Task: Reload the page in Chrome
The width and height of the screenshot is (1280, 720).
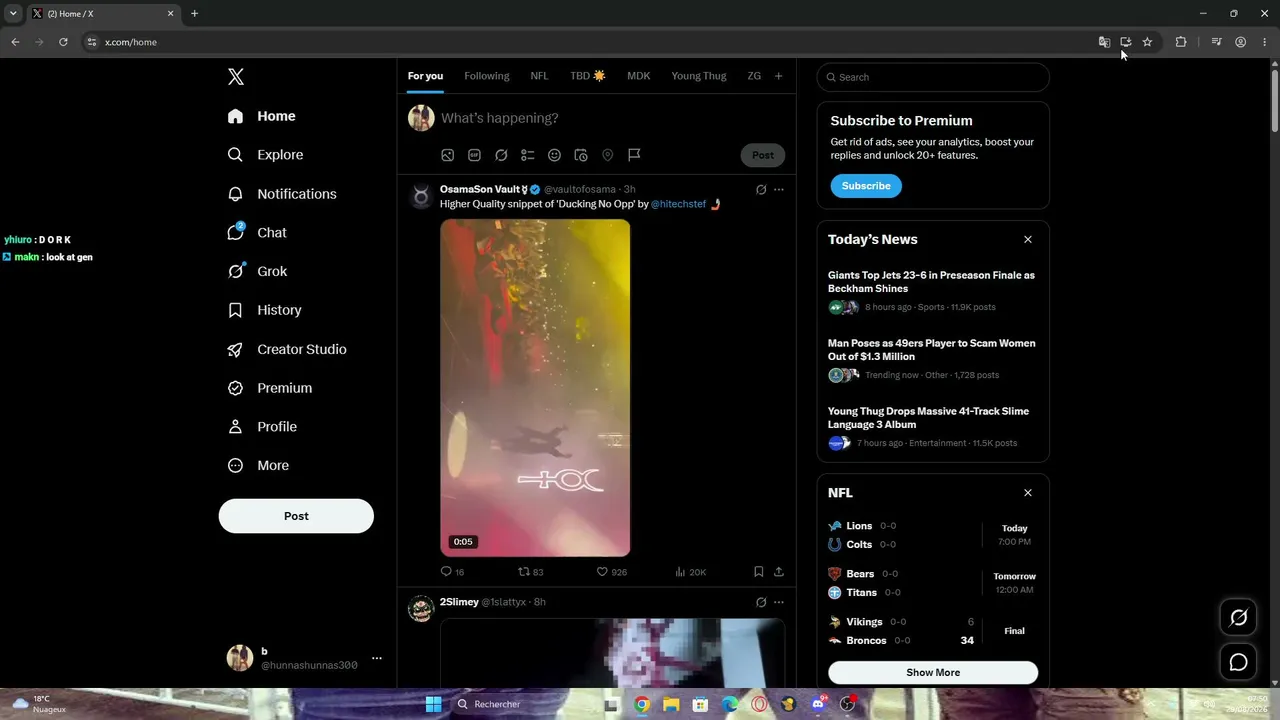Action: pos(63,42)
